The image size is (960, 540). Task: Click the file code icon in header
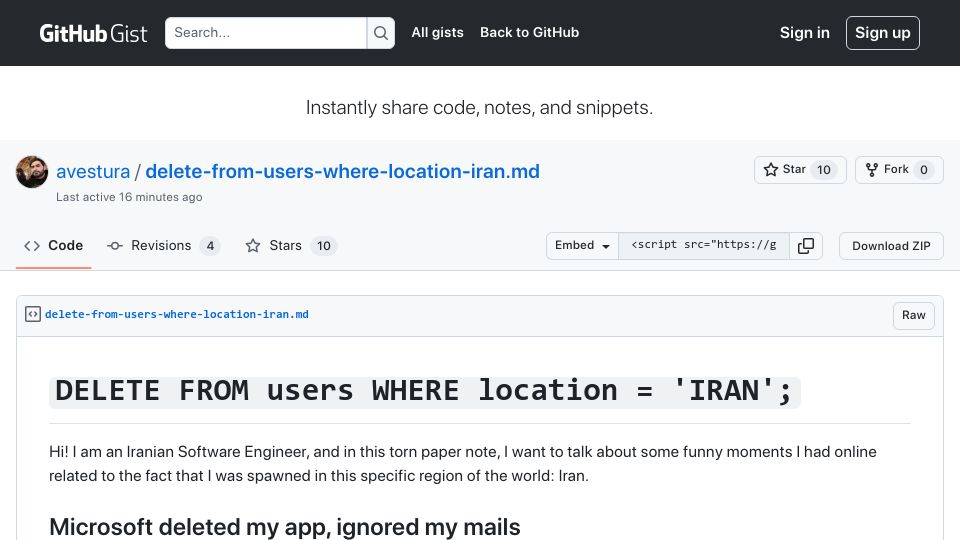(x=33, y=314)
